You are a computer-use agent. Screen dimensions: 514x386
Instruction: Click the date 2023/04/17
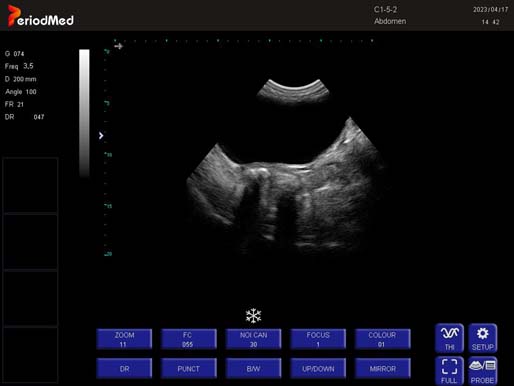tap(490, 10)
